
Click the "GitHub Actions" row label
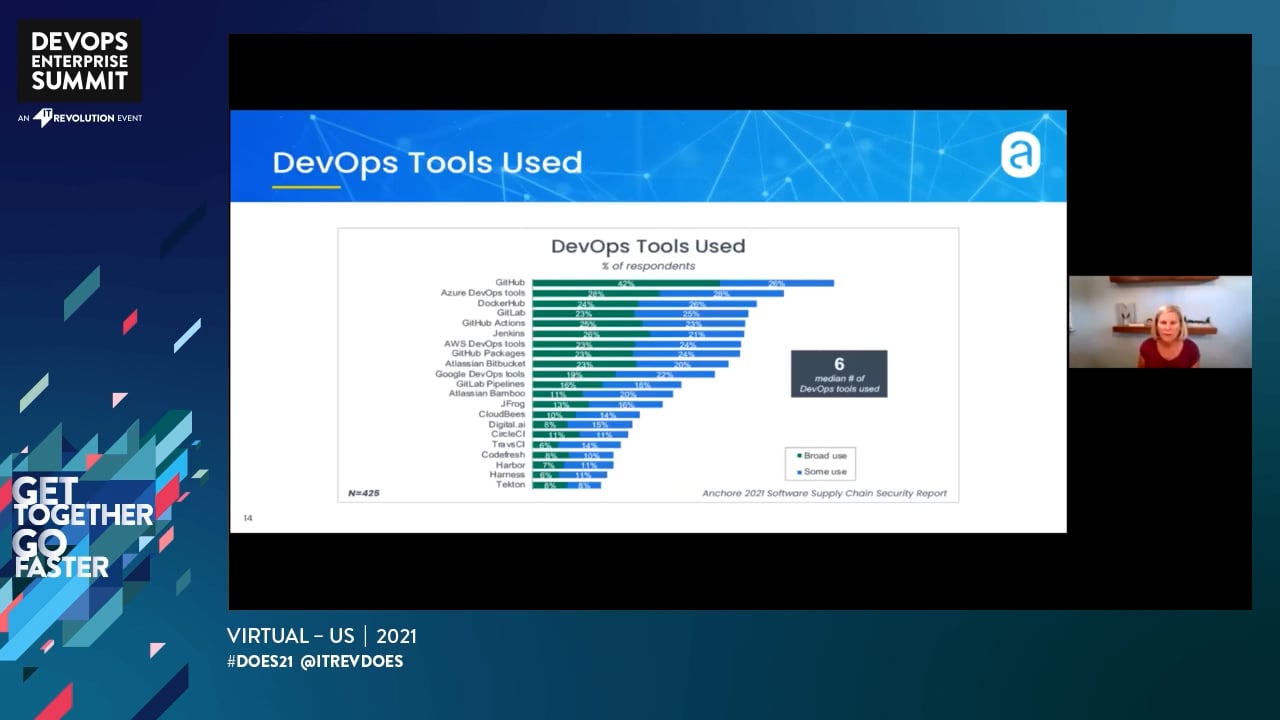494,323
